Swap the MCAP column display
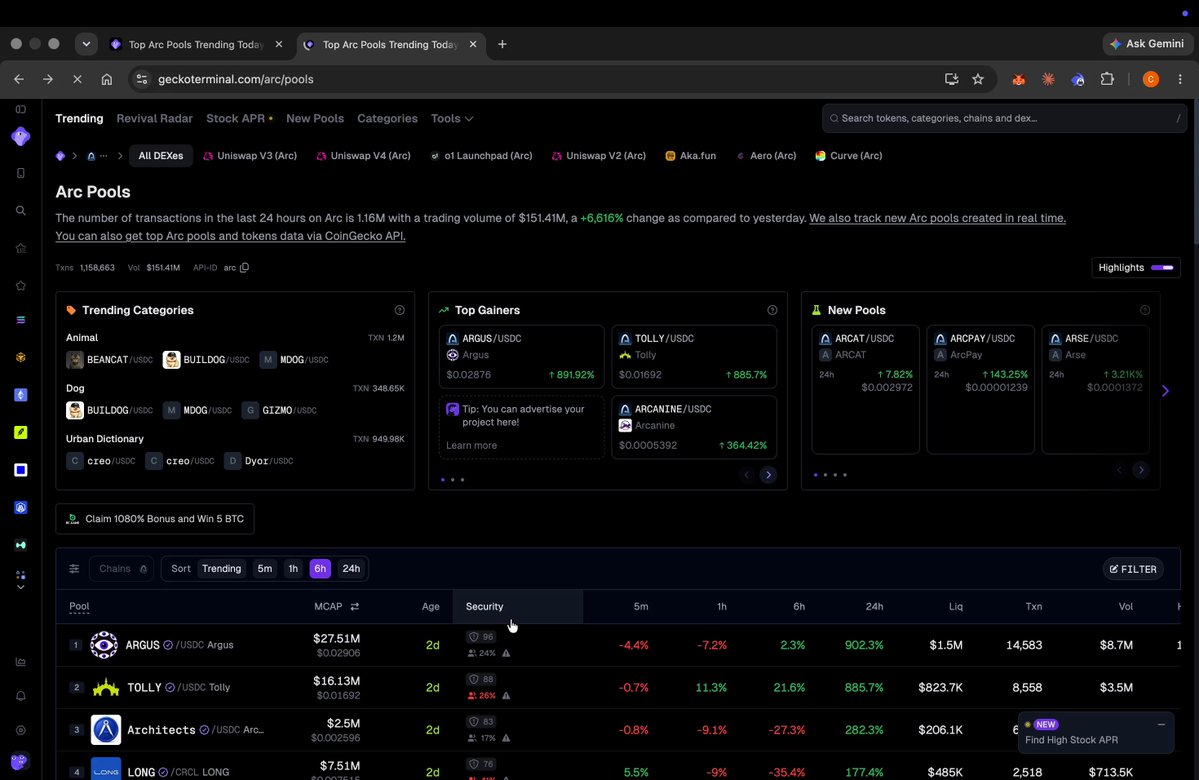This screenshot has height=780, width=1199. [355, 607]
